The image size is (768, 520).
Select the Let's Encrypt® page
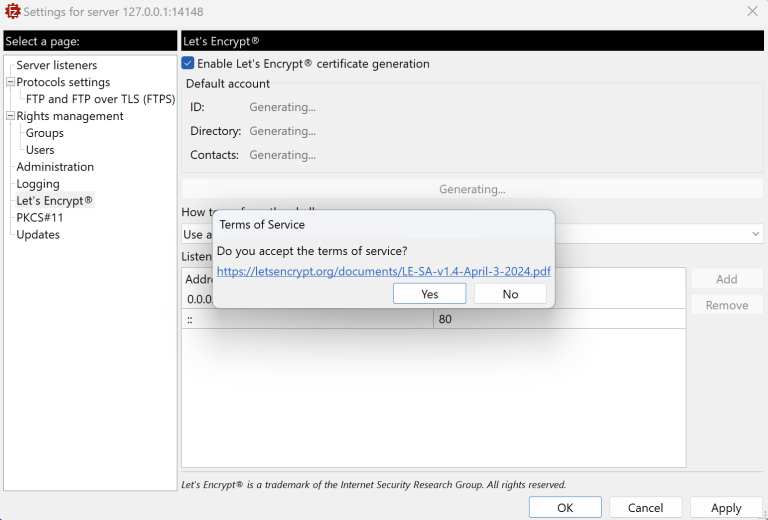(54, 201)
